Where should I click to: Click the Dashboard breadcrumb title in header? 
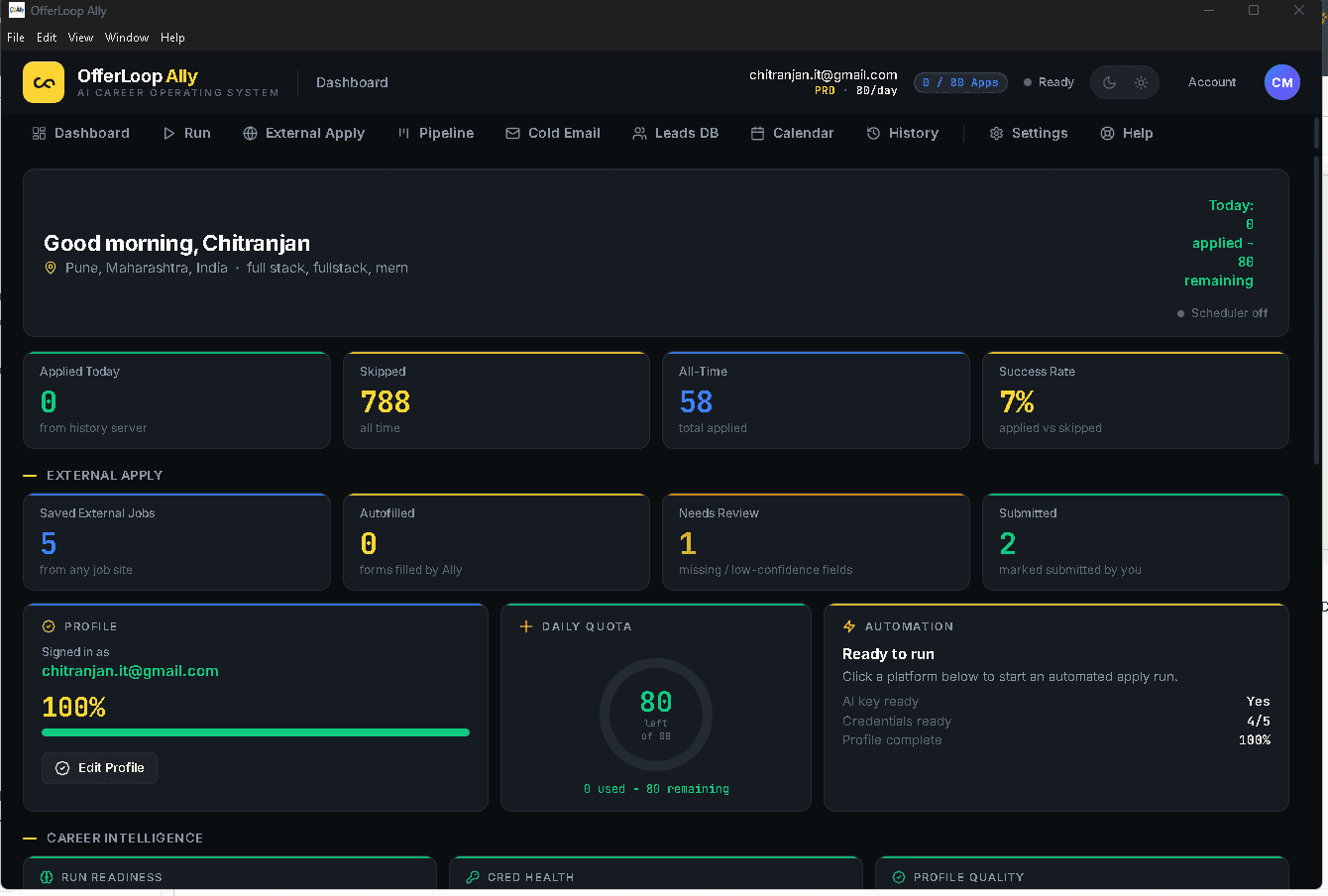point(352,82)
